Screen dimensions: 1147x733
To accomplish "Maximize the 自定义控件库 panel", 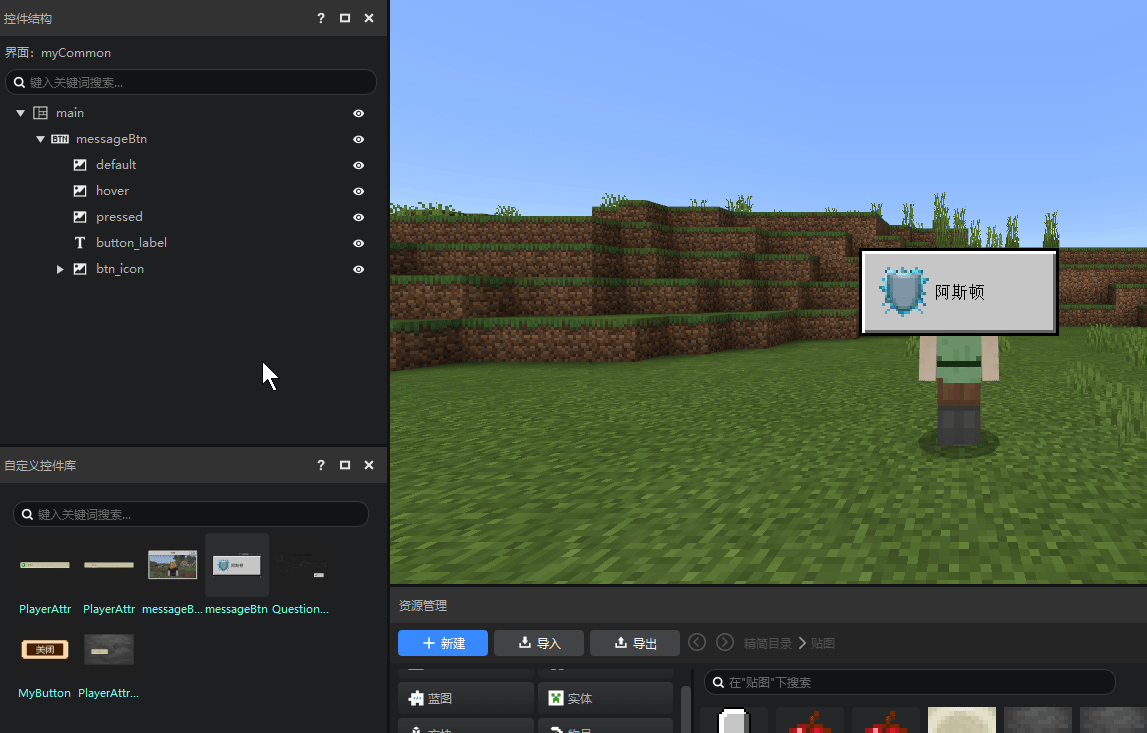I will (x=345, y=465).
